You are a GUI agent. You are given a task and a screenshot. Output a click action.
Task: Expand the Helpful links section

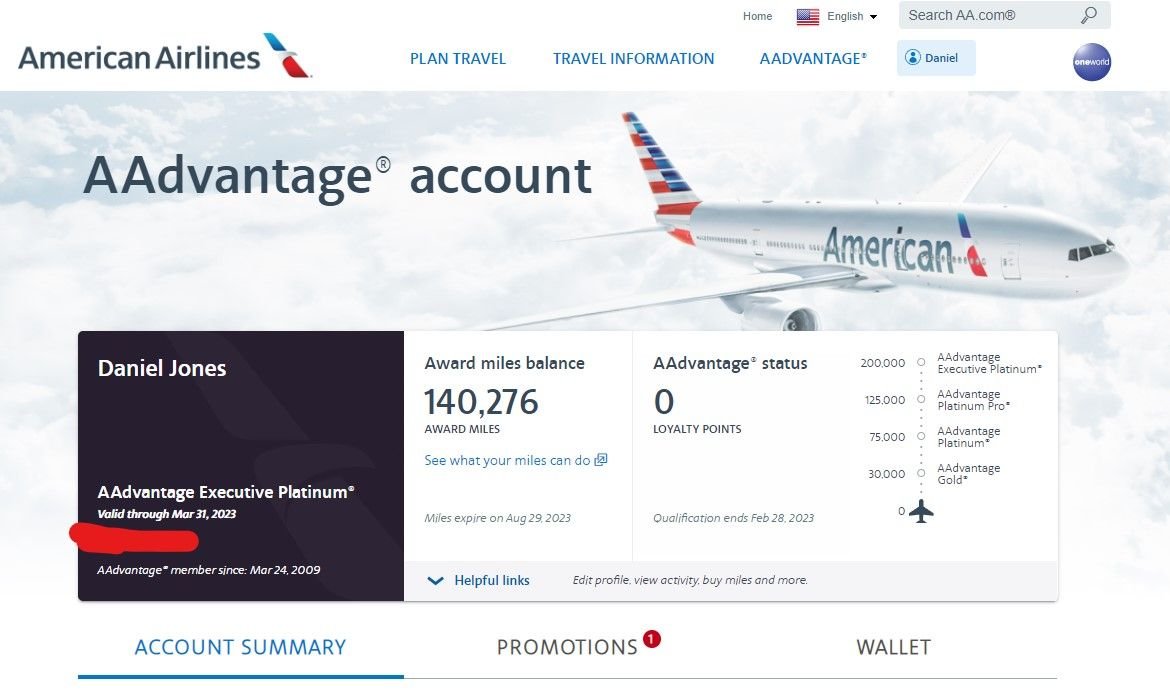click(x=478, y=580)
